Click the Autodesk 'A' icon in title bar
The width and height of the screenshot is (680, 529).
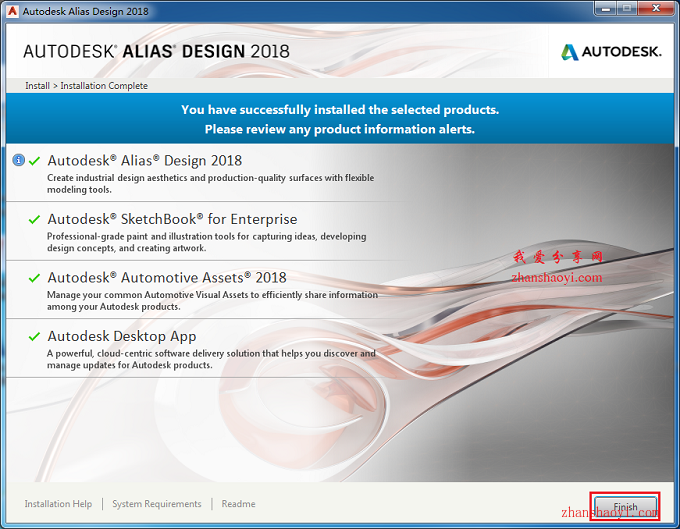tap(12, 11)
